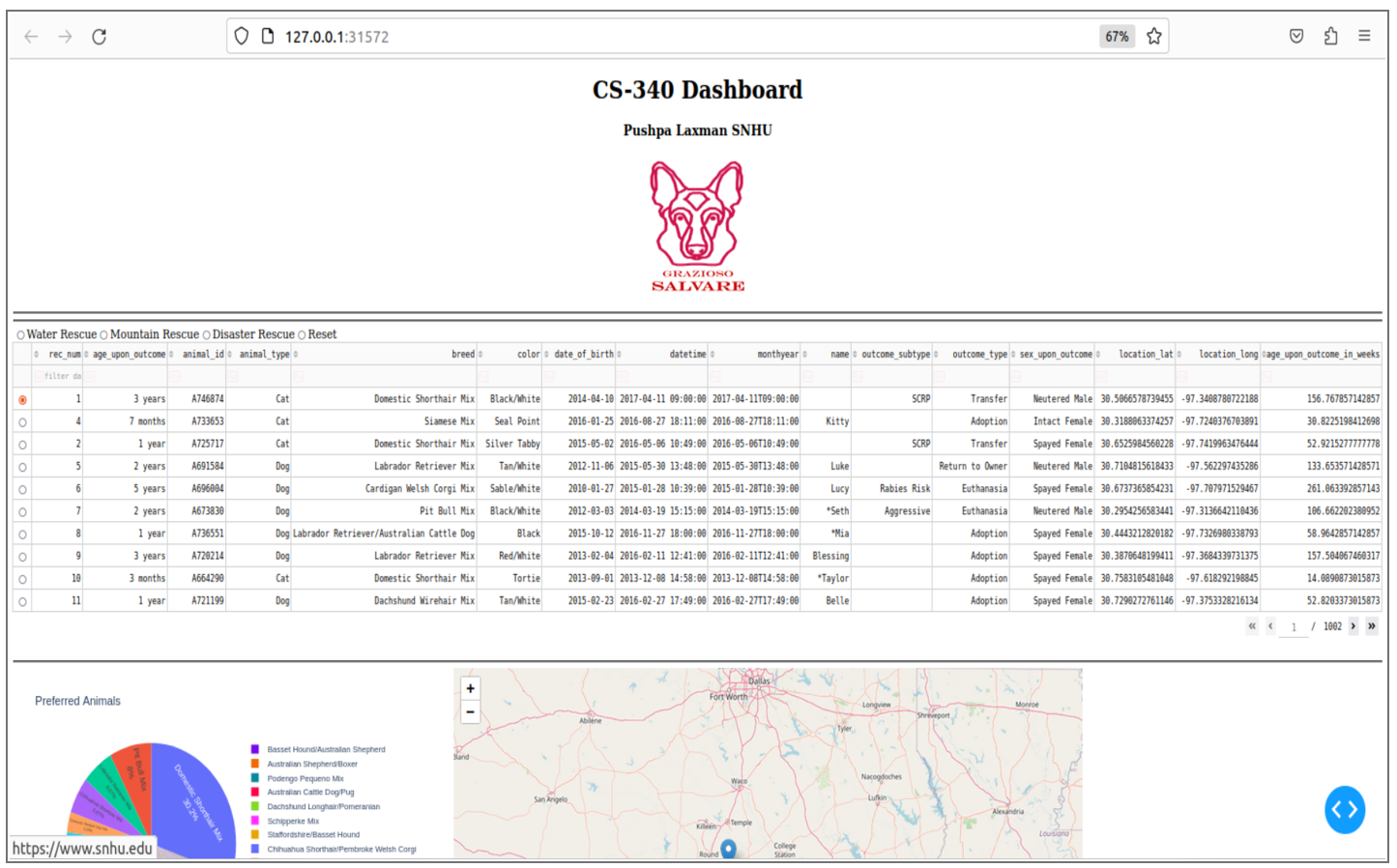Viewport: 1397px width, 868px height.
Task: Click the Domestic Shorthair Mix pie slice
Action: (196, 802)
